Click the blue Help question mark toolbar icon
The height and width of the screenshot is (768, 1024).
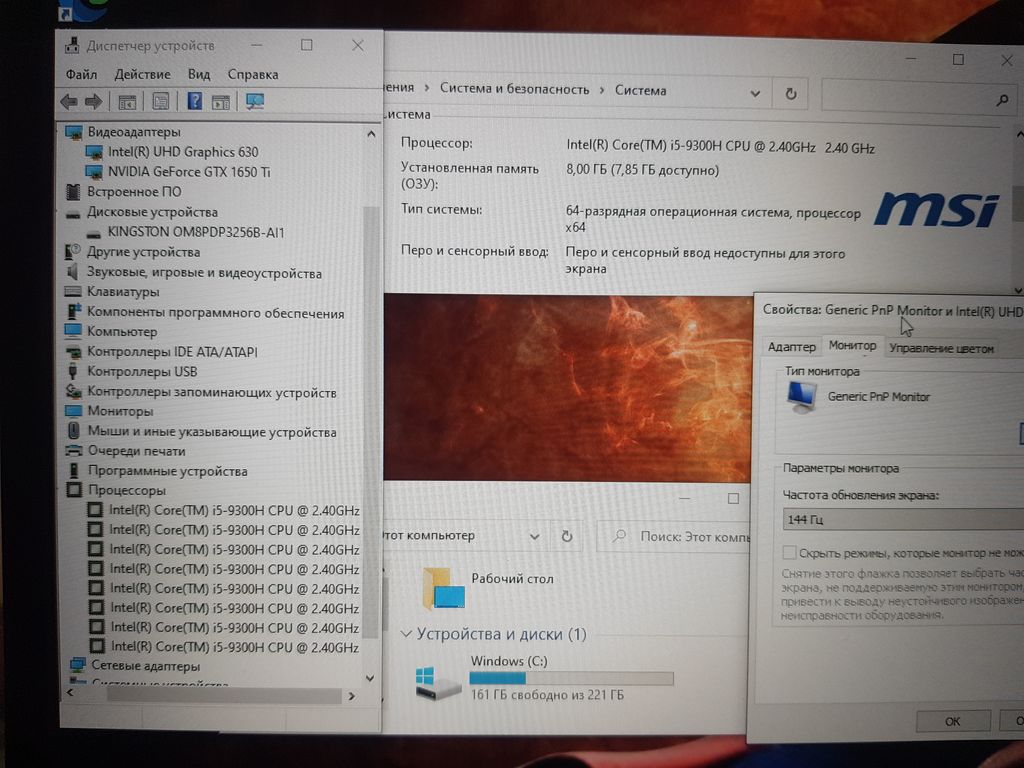click(x=195, y=101)
